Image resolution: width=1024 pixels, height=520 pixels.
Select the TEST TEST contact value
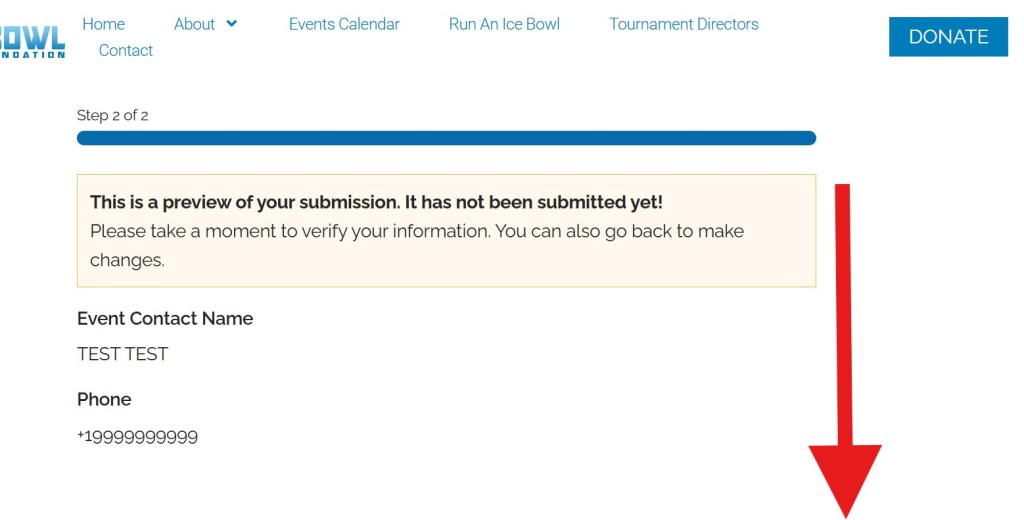(x=123, y=354)
